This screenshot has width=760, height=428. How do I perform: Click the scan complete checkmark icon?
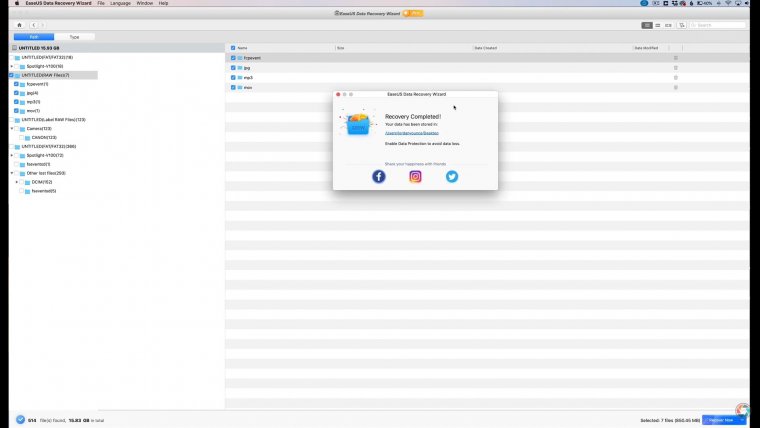click(x=20, y=420)
